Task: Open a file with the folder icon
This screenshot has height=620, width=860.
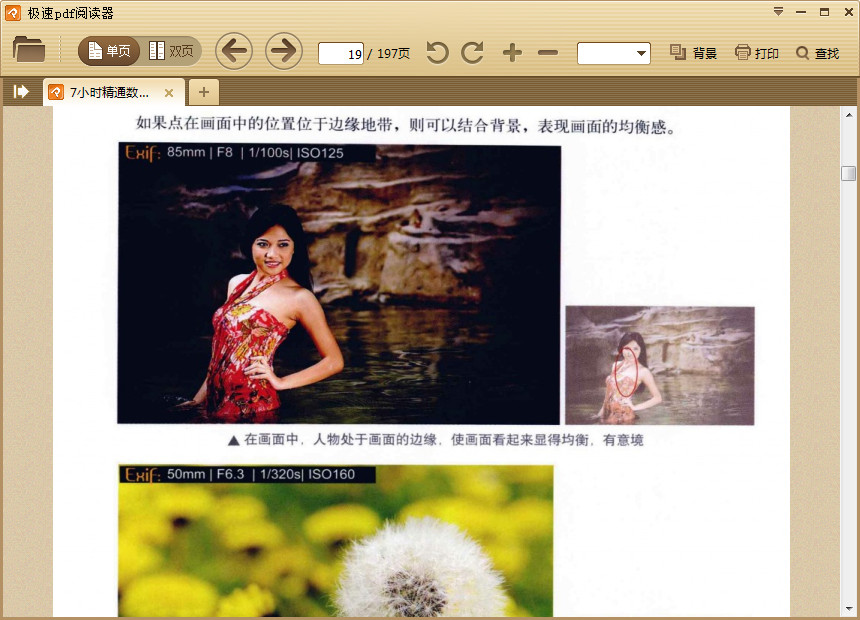Action: (x=29, y=50)
